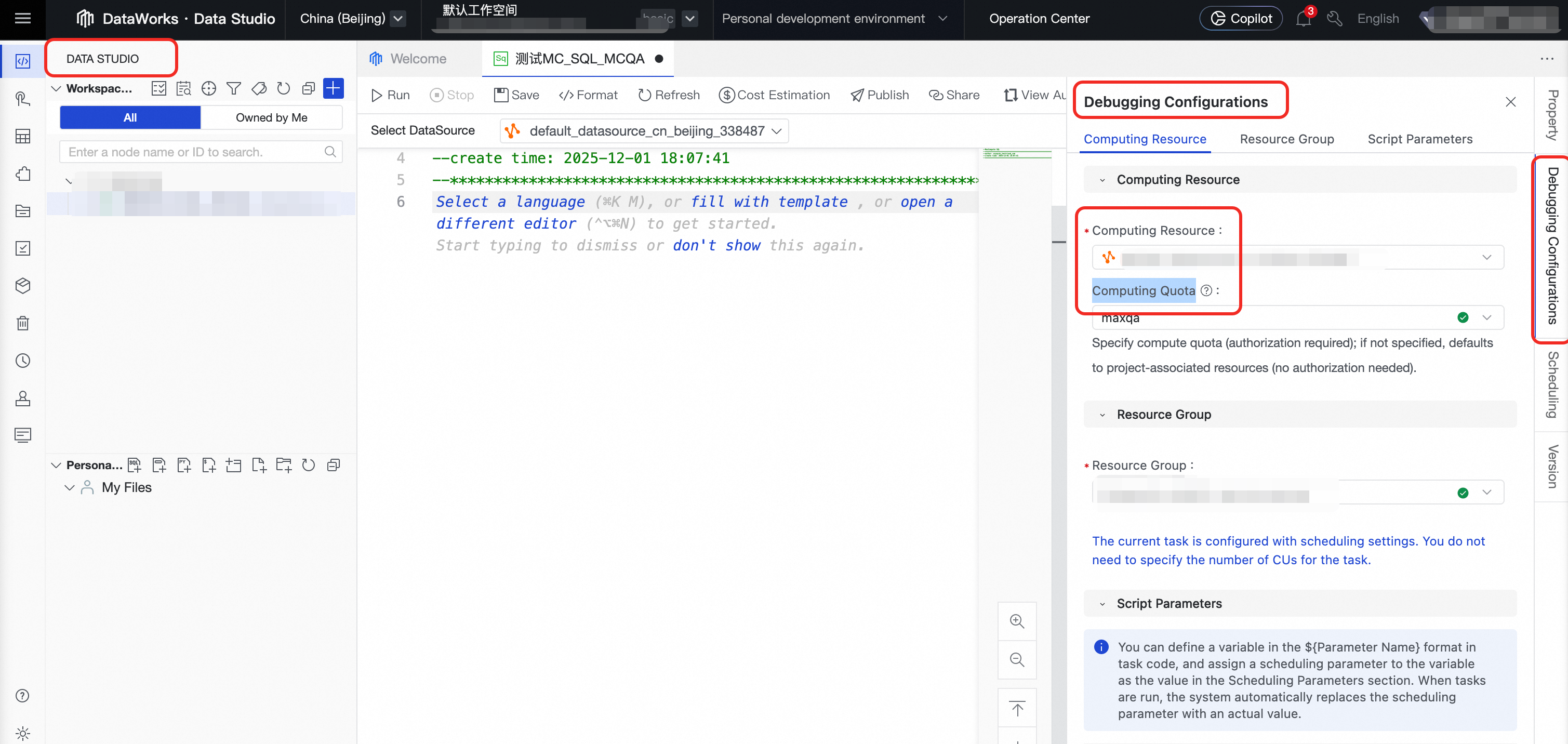1568x744 pixels.
Task: Select the All filter toggle
Action: coord(130,117)
